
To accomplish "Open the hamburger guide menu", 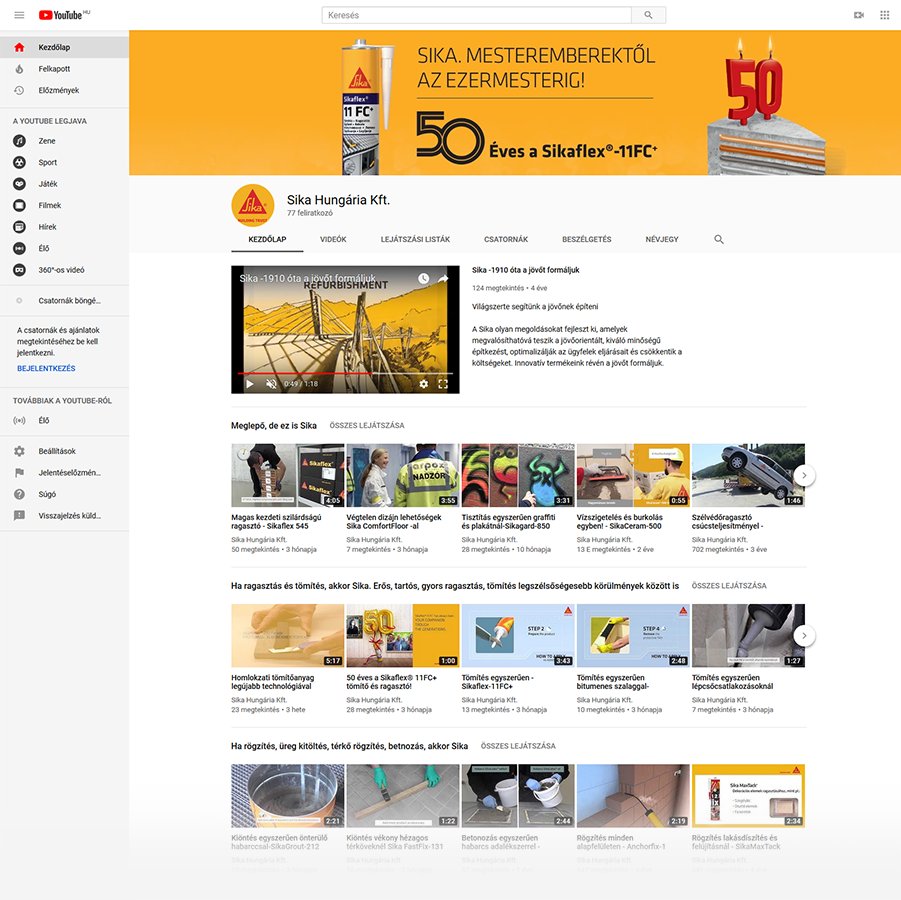I will (x=19, y=15).
